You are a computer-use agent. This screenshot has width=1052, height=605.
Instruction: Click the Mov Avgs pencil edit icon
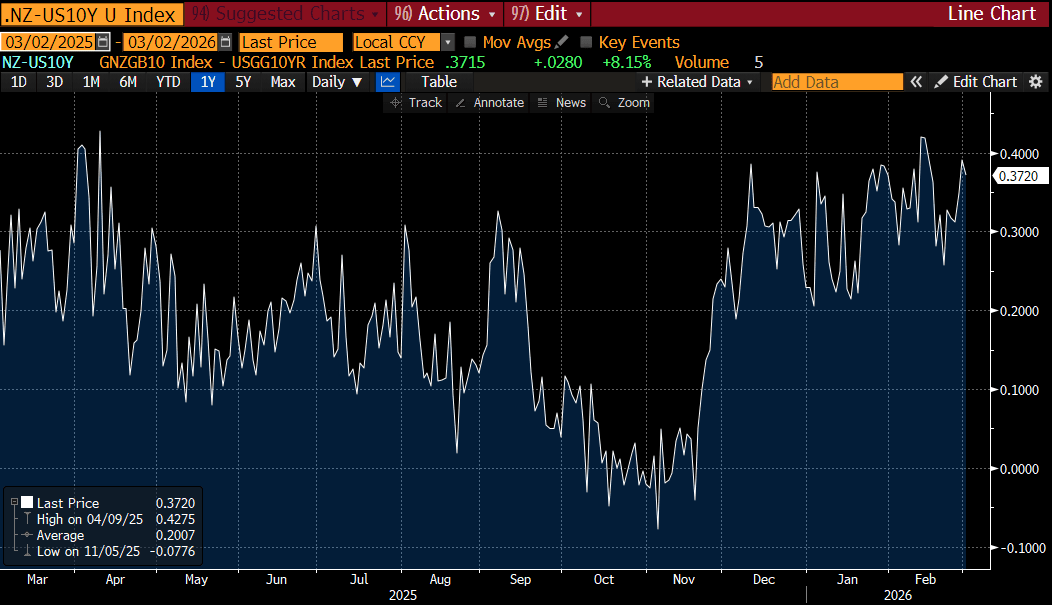(561, 42)
